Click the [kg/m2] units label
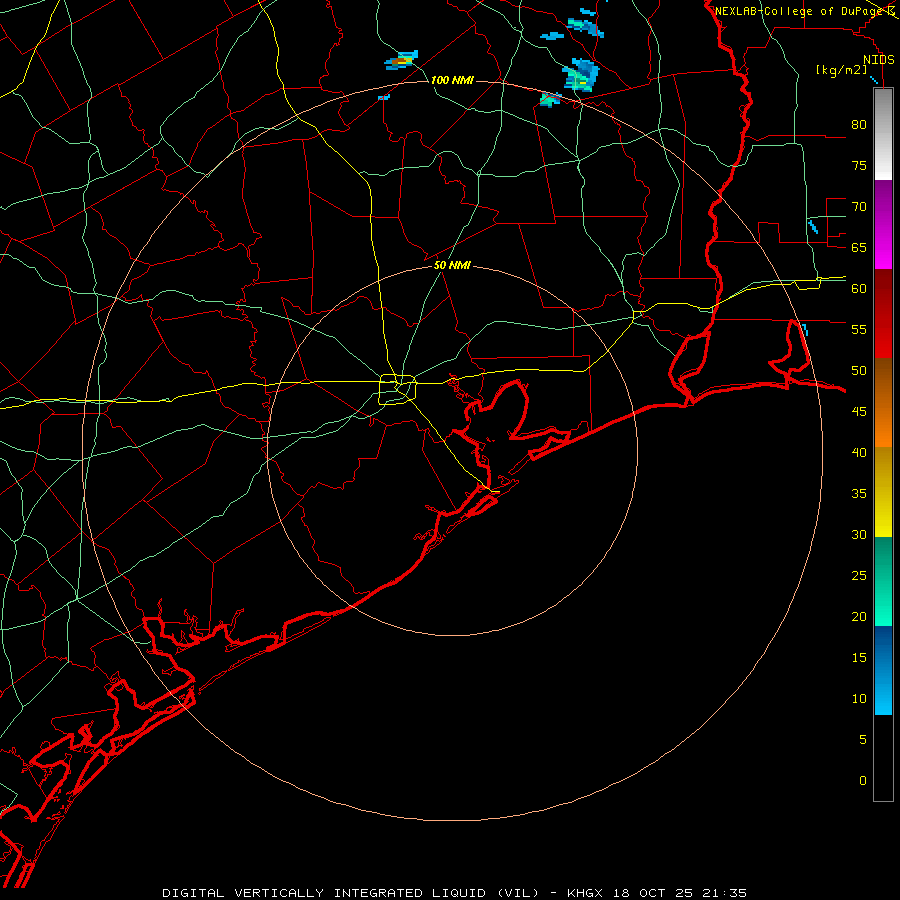The image size is (900, 900). coord(841,70)
